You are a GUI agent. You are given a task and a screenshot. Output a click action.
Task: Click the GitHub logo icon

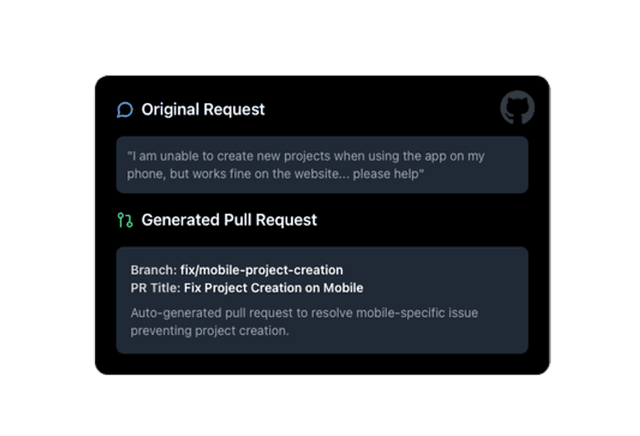[x=518, y=108]
